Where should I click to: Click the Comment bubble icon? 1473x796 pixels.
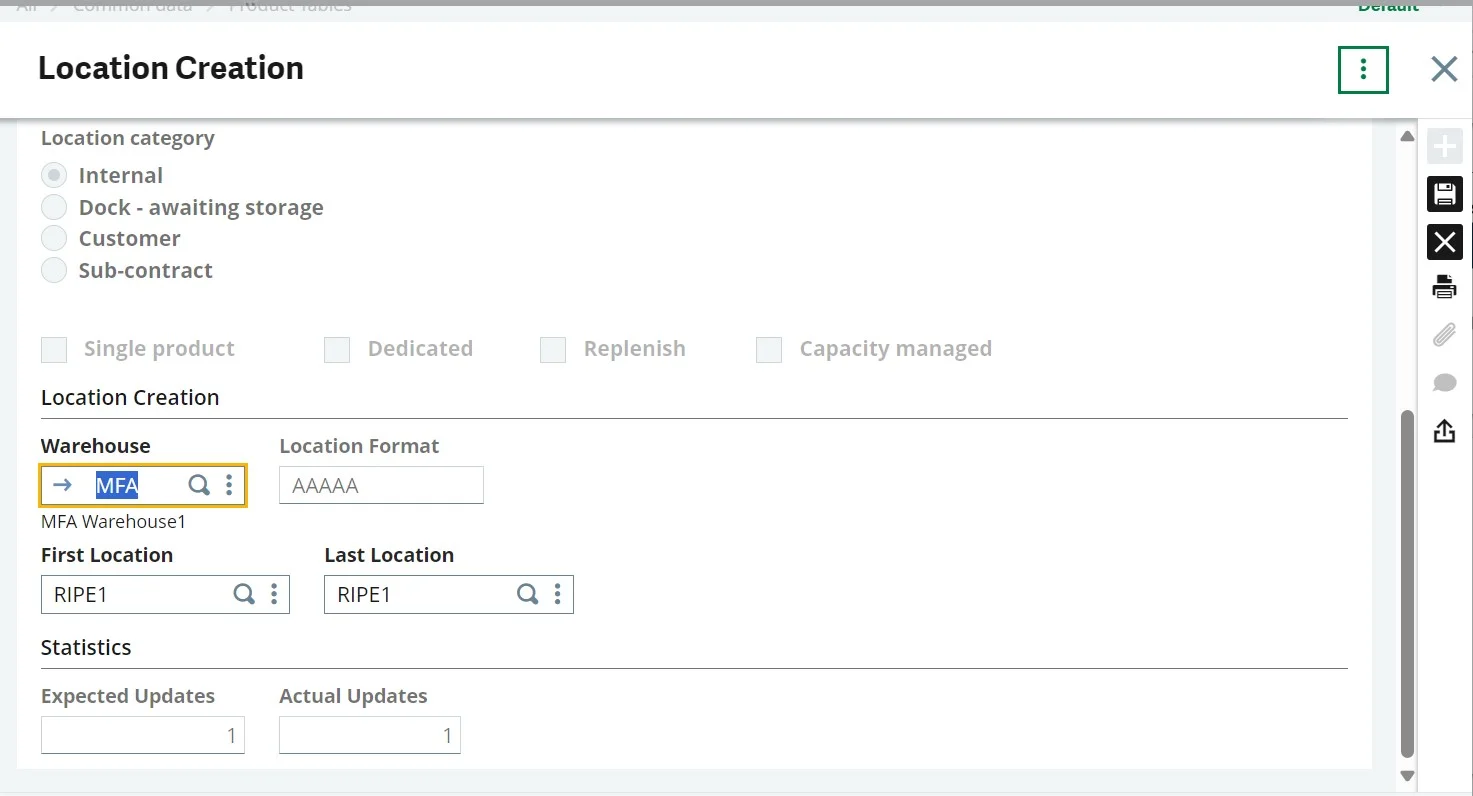(x=1444, y=383)
